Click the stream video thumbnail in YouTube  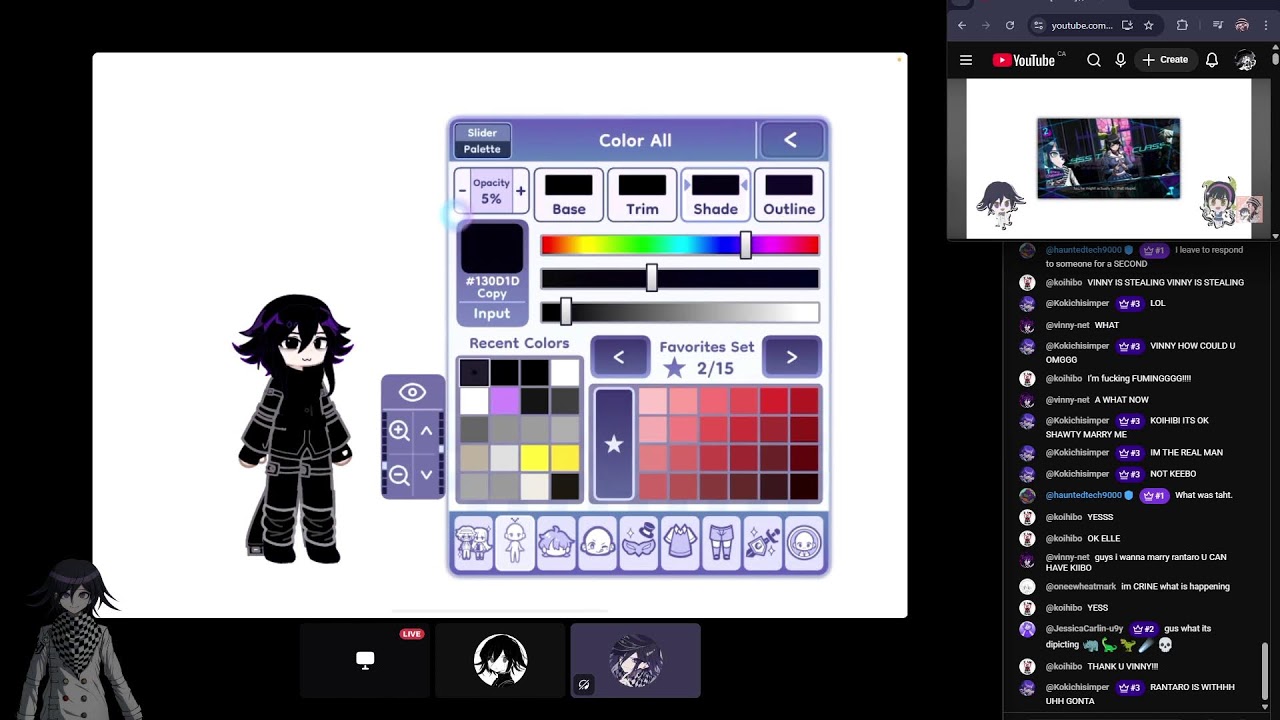tap(1108, 158)
